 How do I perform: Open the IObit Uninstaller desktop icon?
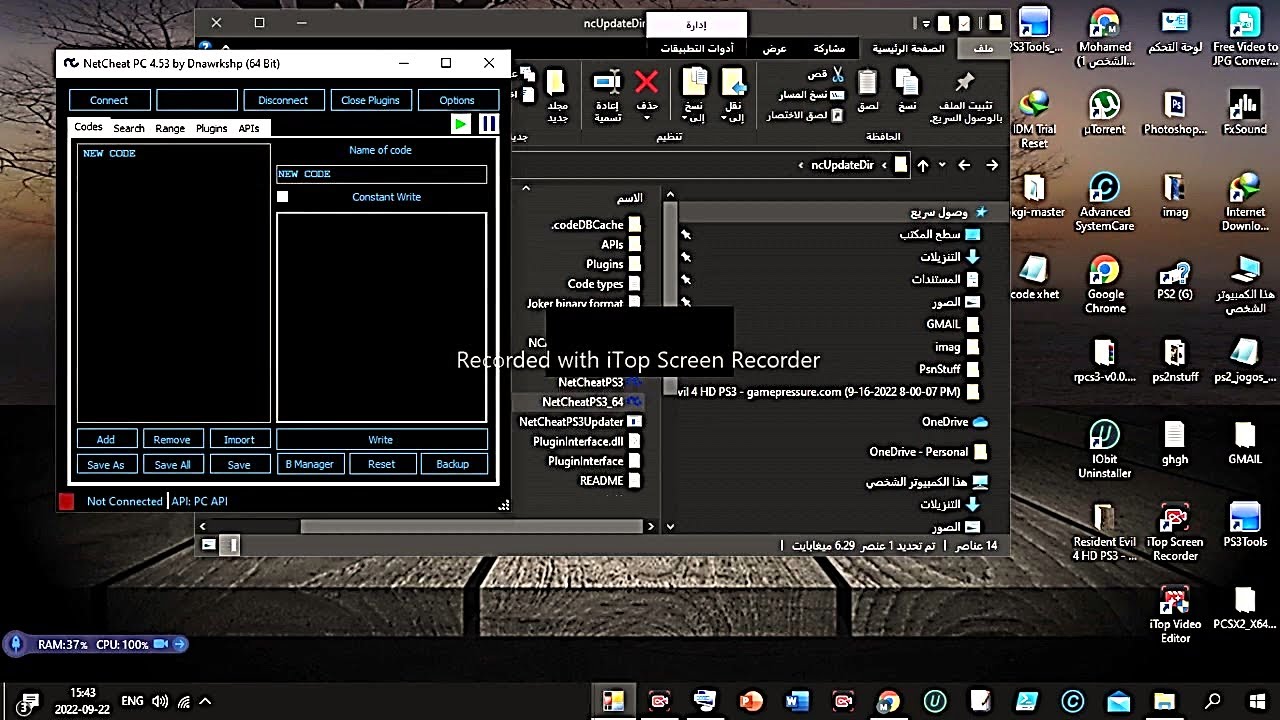[1104, 449]
